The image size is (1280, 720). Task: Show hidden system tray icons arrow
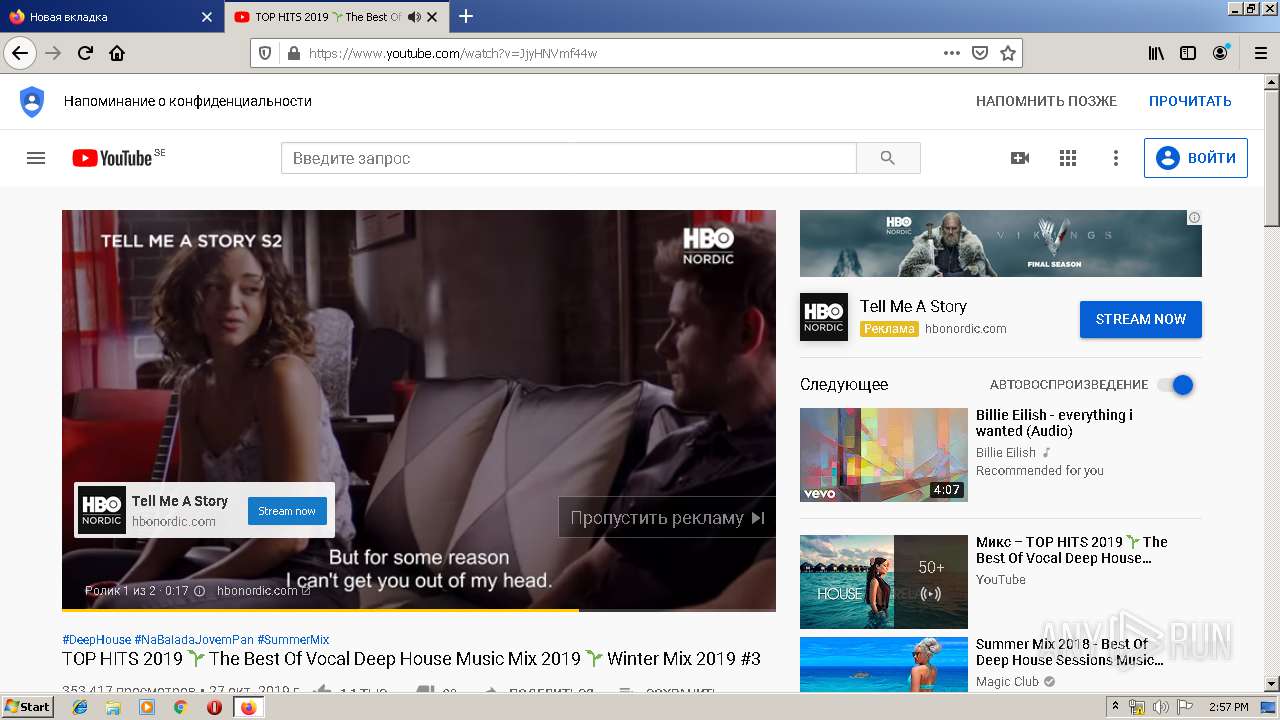pos(1115,707)
